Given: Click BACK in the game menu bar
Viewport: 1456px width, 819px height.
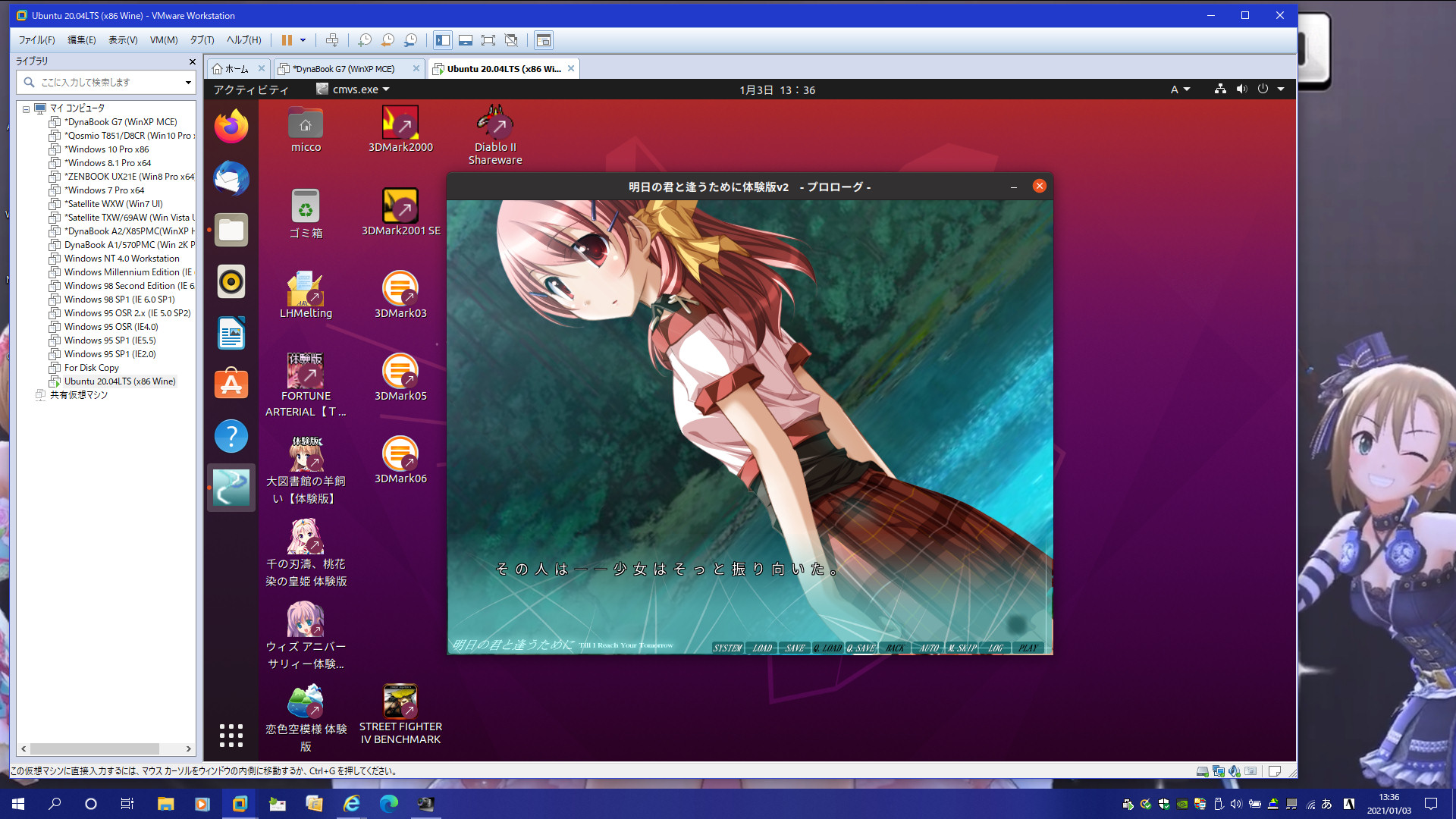Looking at the screenshot, I should point(895,648).
